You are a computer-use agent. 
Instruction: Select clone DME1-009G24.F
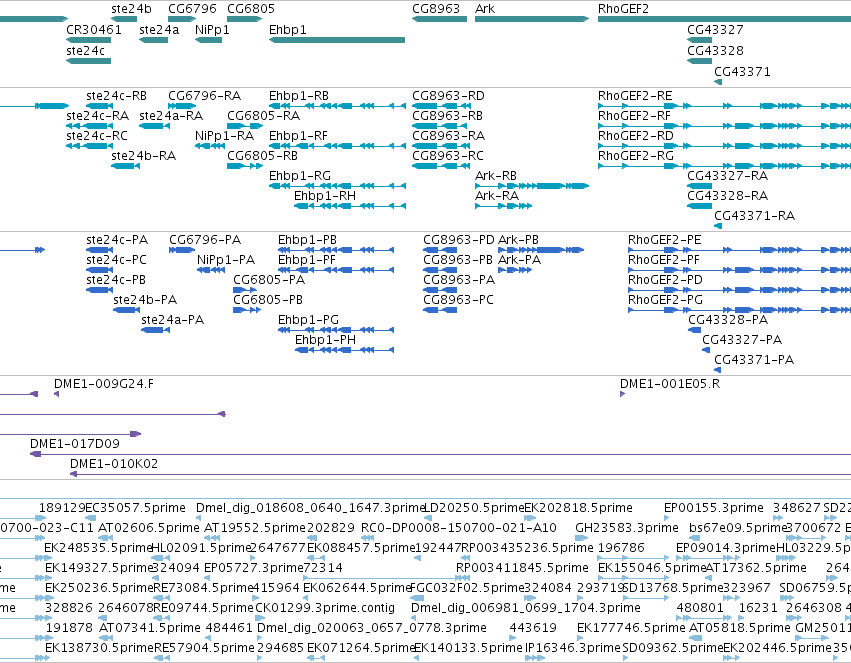pyautogui.click(x=104, y=384)
